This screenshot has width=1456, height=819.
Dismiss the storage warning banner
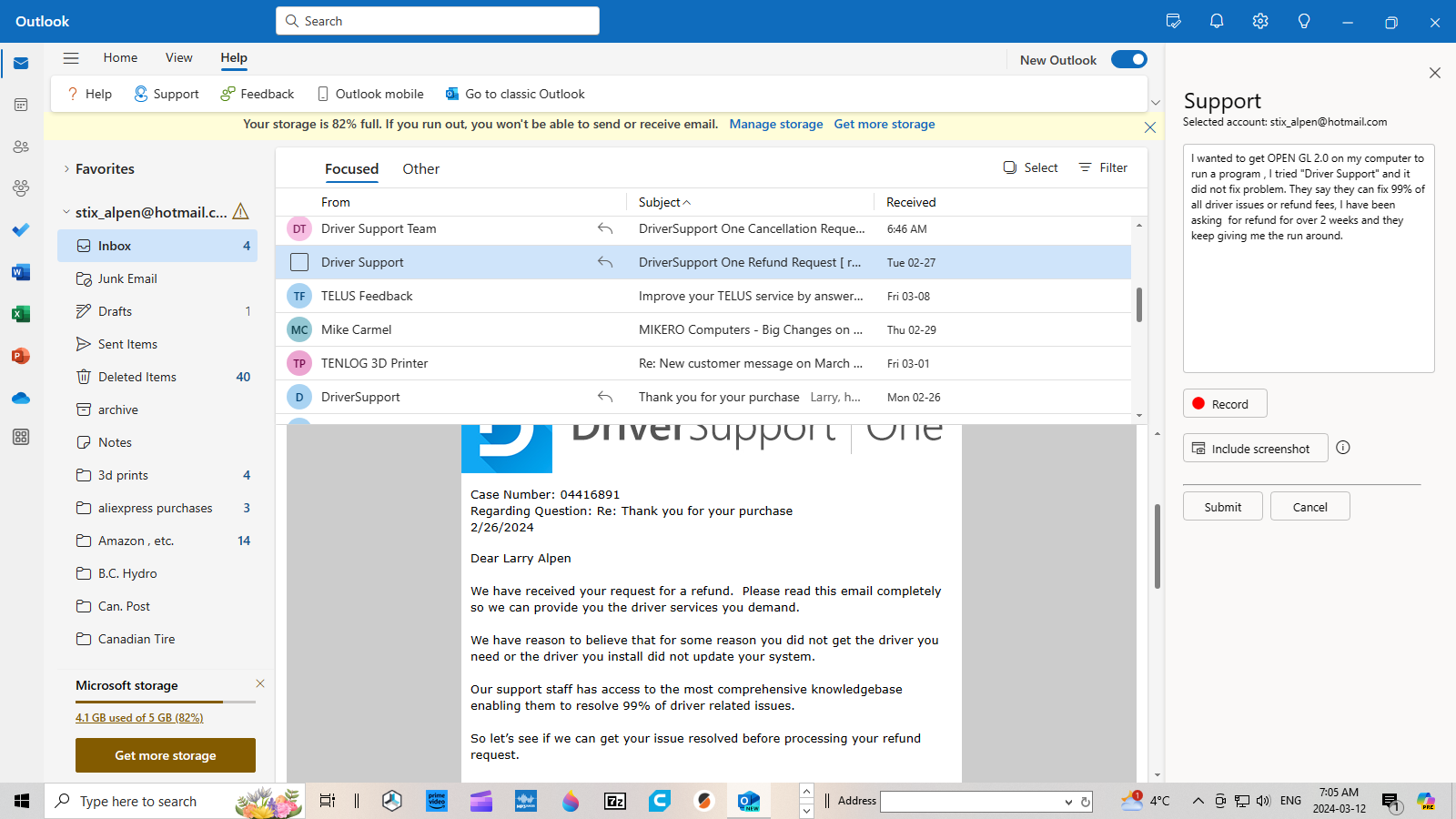[x=1150, y=127]
